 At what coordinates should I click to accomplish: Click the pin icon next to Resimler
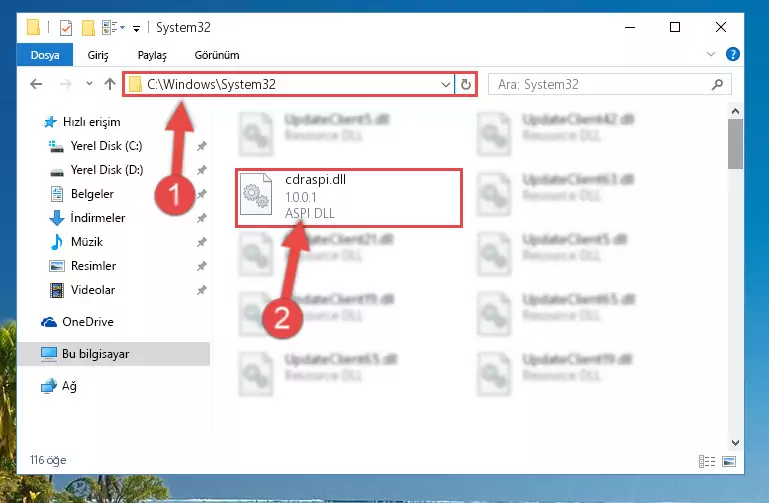coord(202,266)
